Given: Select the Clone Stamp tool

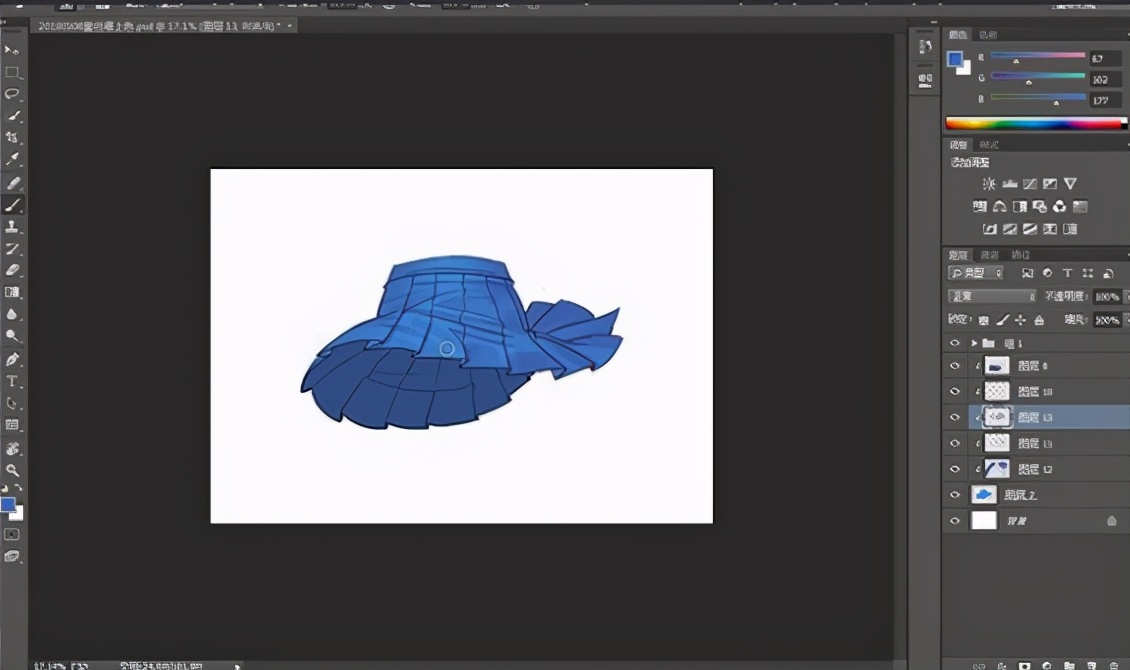Looking at the screenshot, I should pos(12,227).
